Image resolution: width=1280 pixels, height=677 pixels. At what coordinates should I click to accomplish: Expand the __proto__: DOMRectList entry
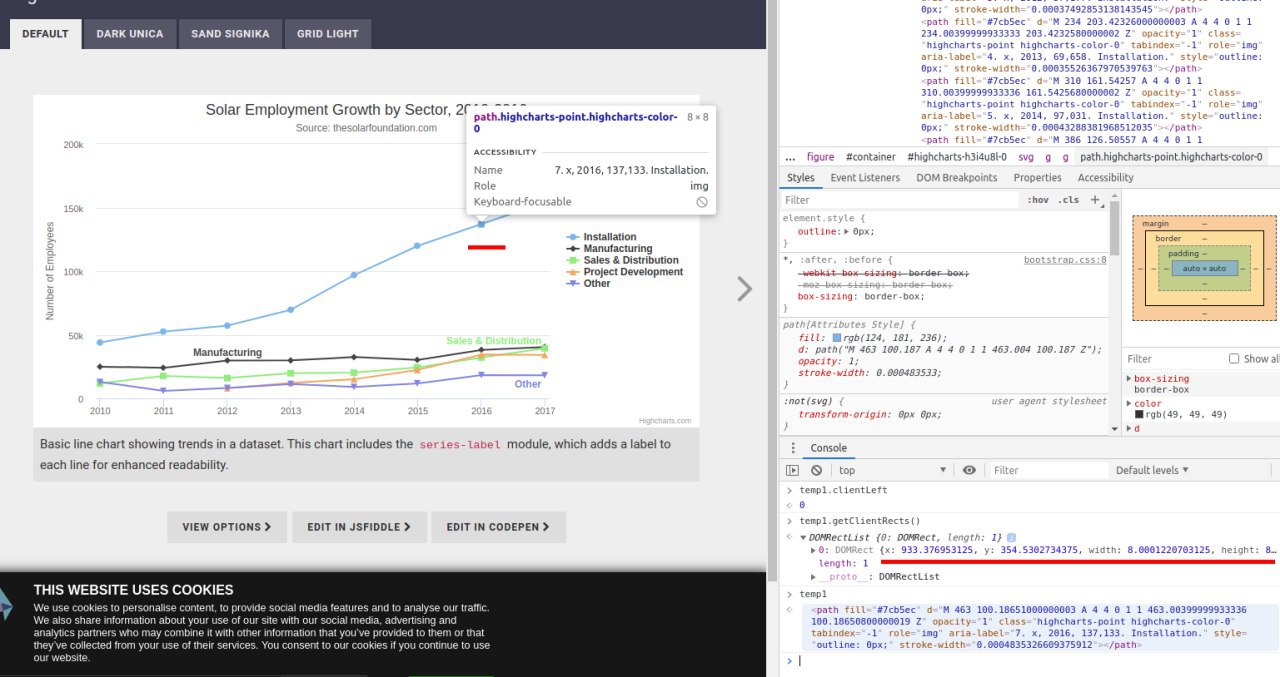[814, 577]
